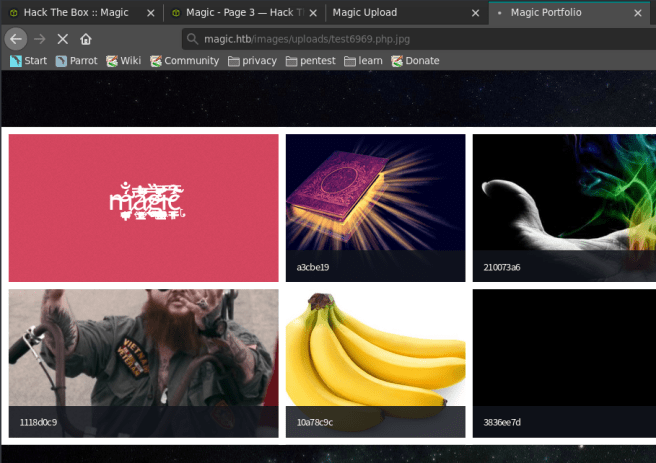Expand the learn bookmarks folder
Screen dimensions: 656x463
point(365,61)
